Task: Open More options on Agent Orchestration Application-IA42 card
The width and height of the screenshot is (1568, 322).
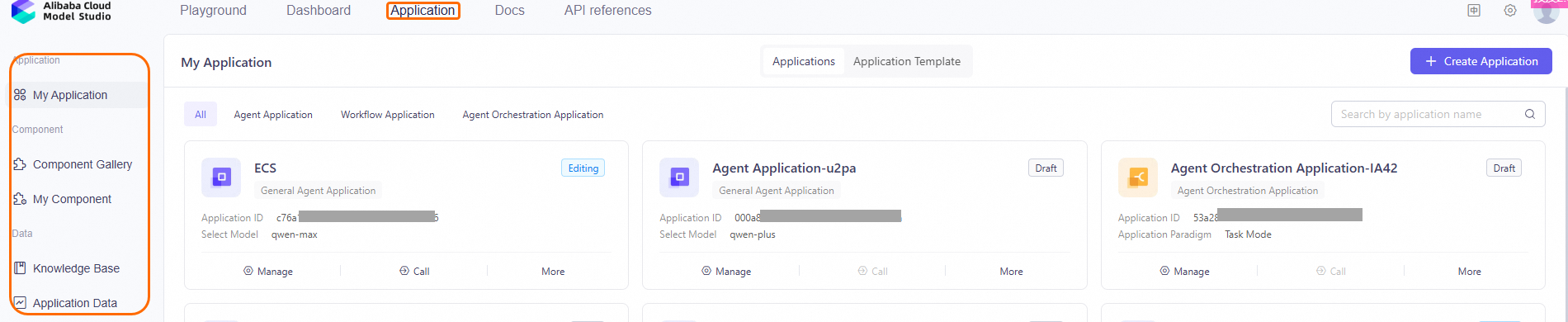Action: click(1469, 271)
